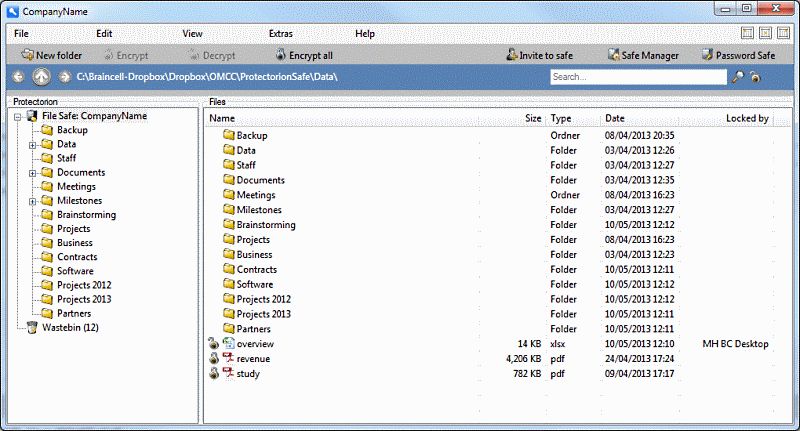The height and width of the screenshot is (431, 800).
Task: Expand the Milestones tree node
Action: pyautogui.click(x=33, y=201)
